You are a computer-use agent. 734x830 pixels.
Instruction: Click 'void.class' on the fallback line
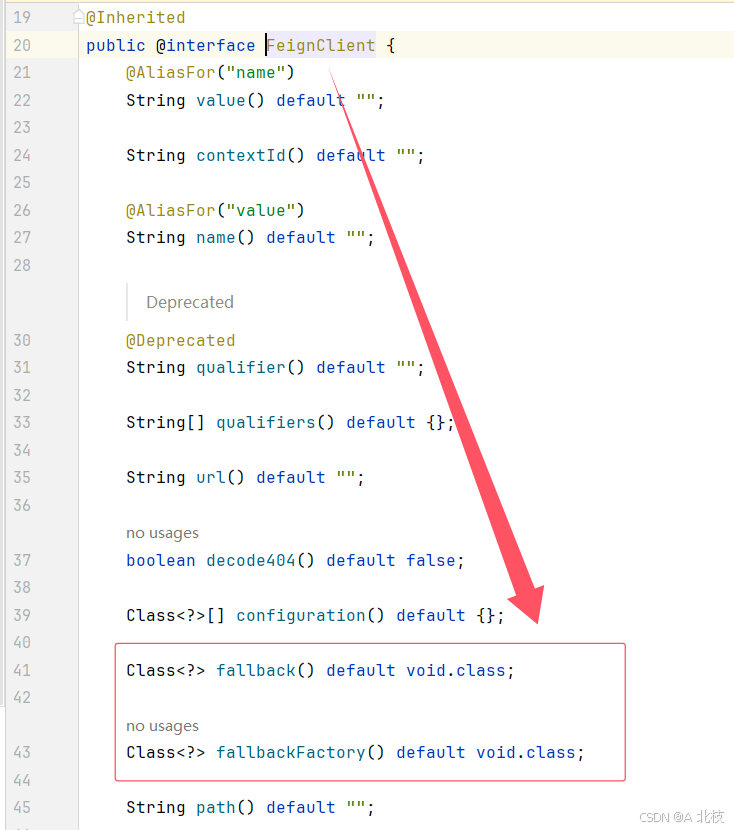pos(456,671)
